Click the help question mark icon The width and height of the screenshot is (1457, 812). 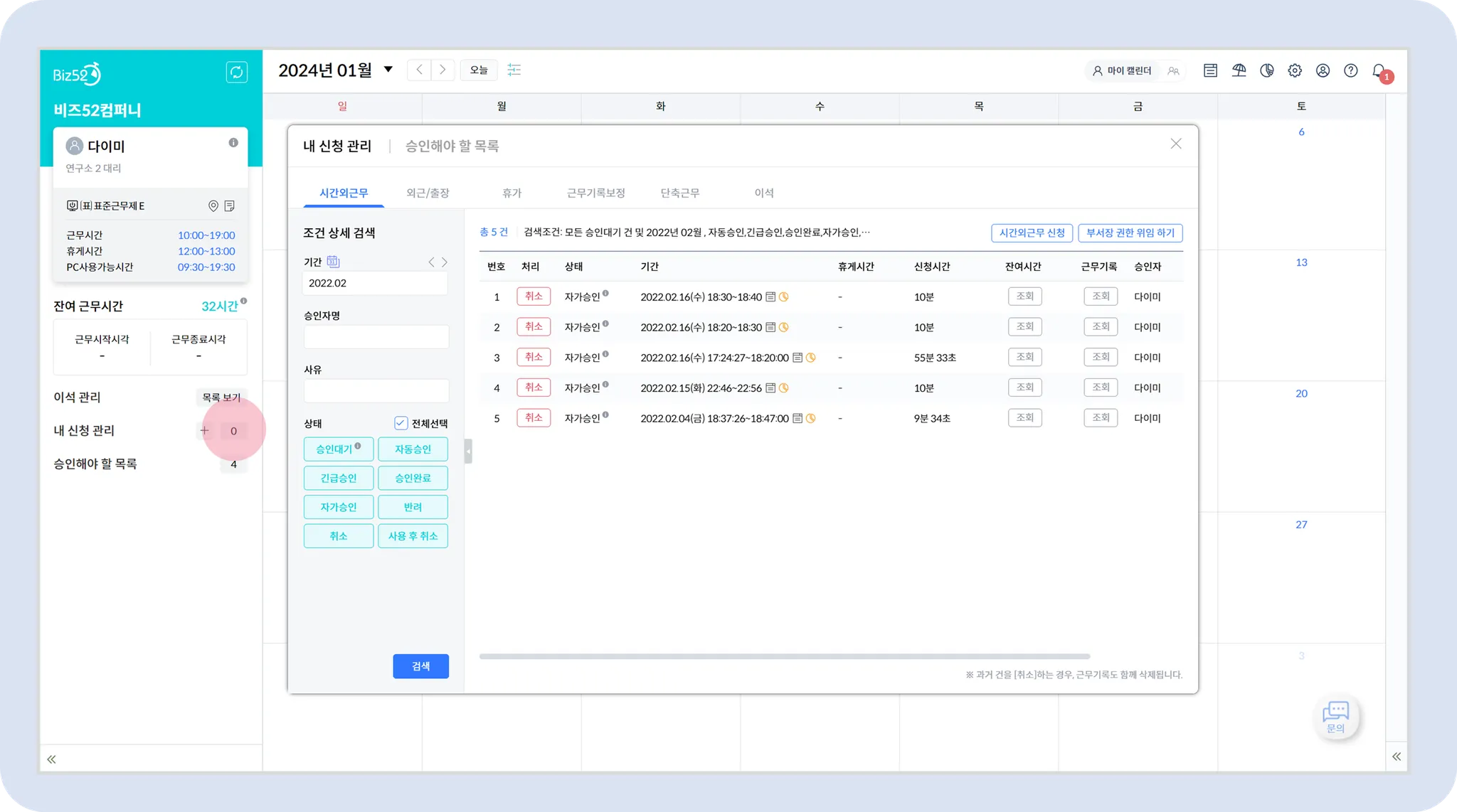1350,70
